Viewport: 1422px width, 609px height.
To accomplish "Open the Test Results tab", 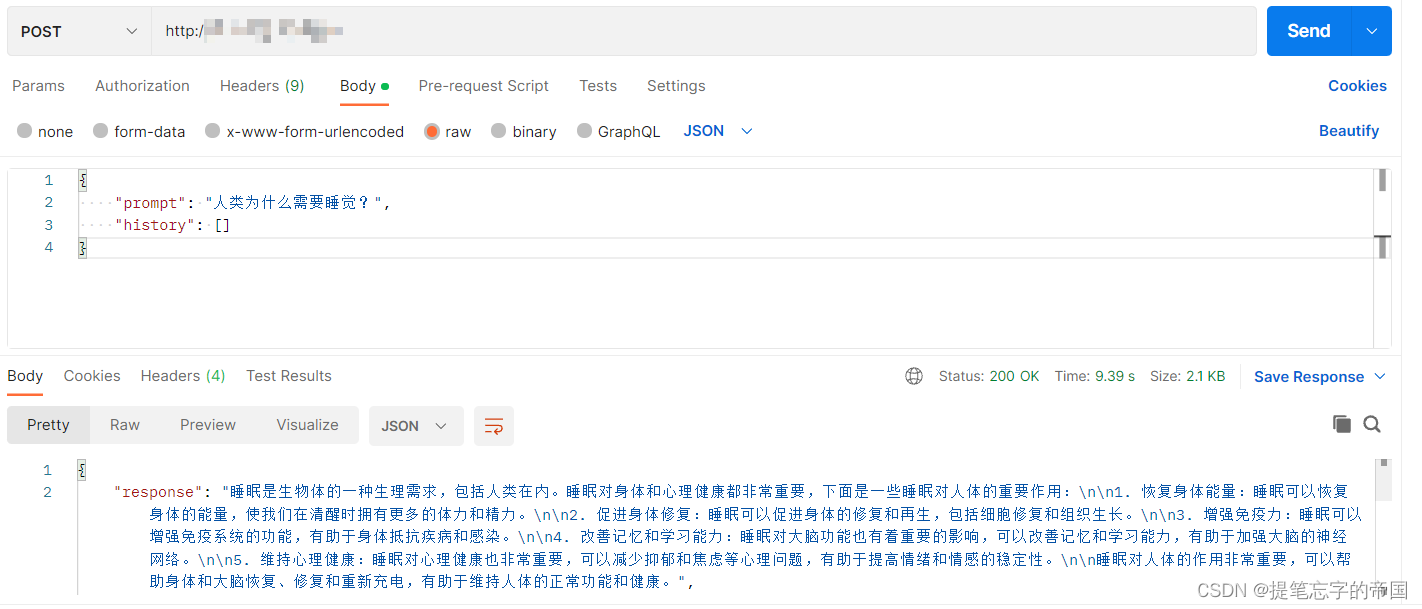I will [x=289, y=376].
